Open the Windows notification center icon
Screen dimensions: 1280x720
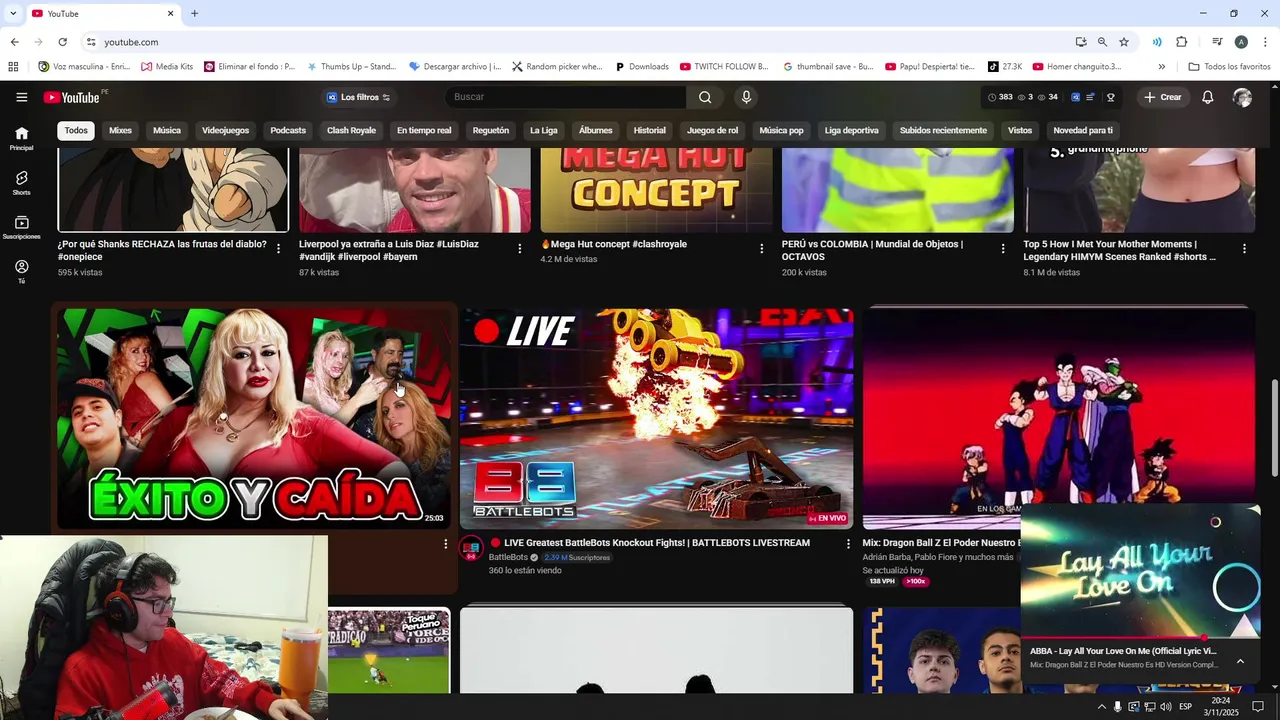1258,707
